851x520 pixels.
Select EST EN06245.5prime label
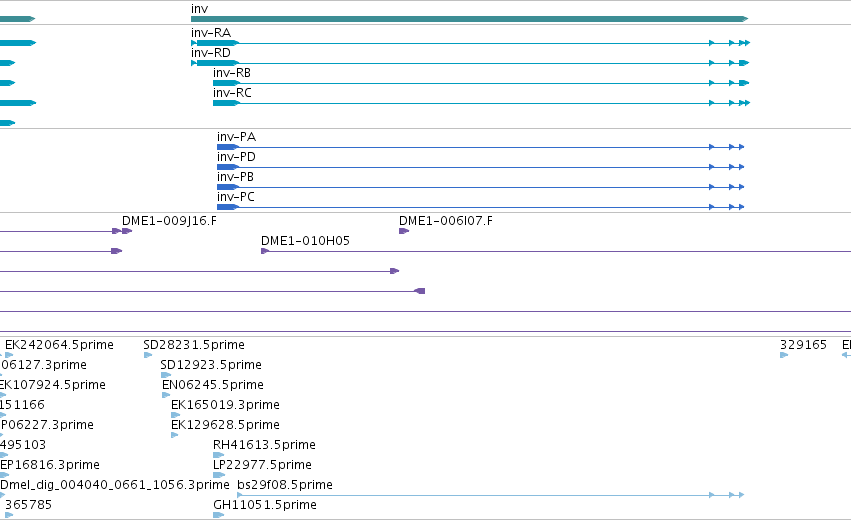tap(213, 385)
